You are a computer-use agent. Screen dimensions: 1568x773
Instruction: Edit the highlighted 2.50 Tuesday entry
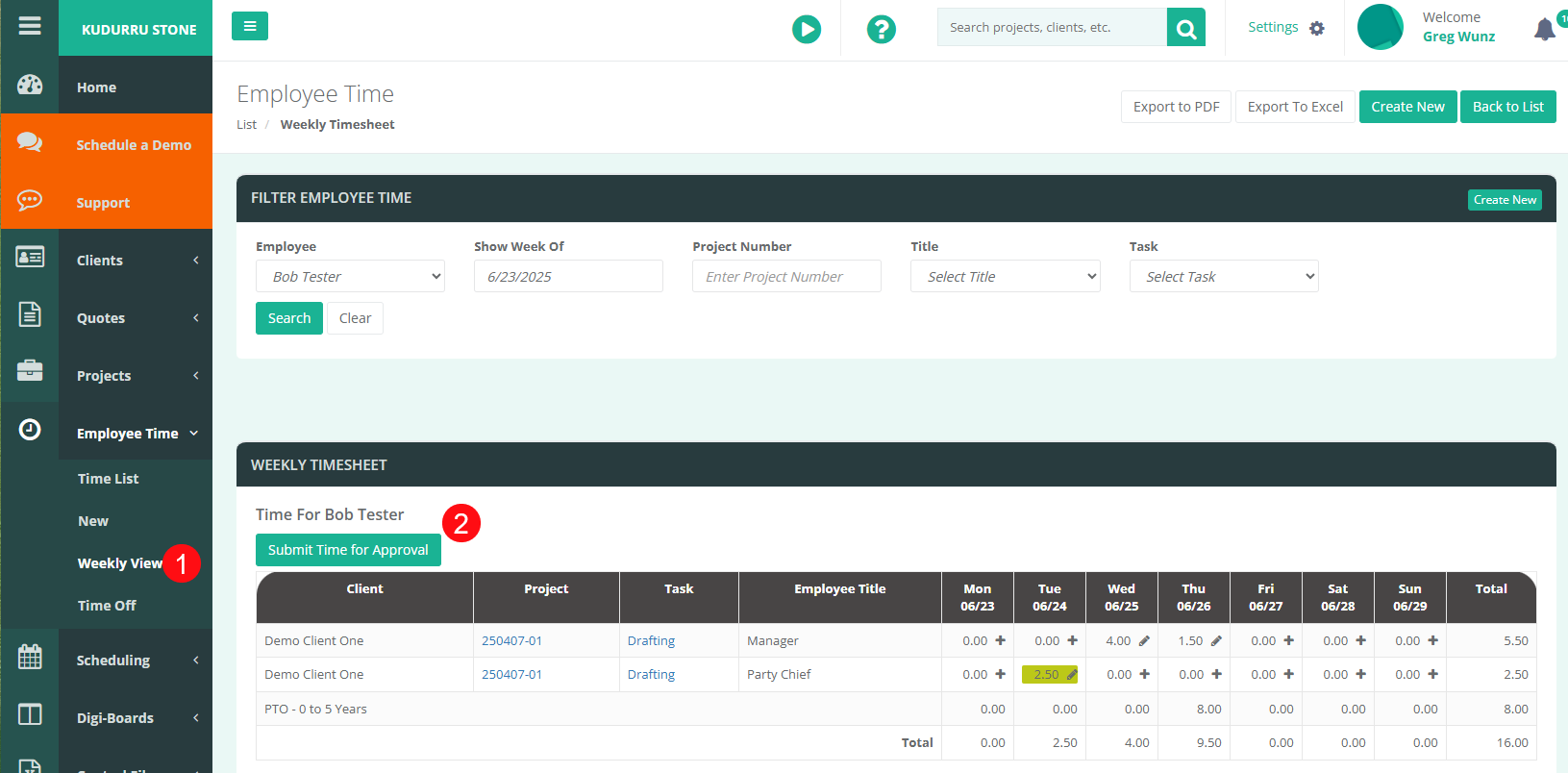[1050, 675]
